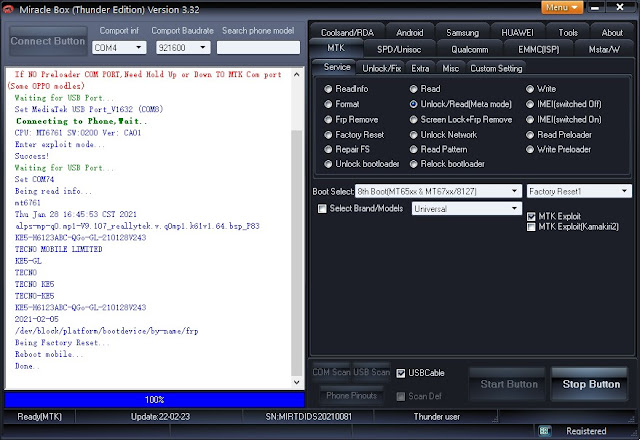Switch to the HUAWEI tab

517,32
